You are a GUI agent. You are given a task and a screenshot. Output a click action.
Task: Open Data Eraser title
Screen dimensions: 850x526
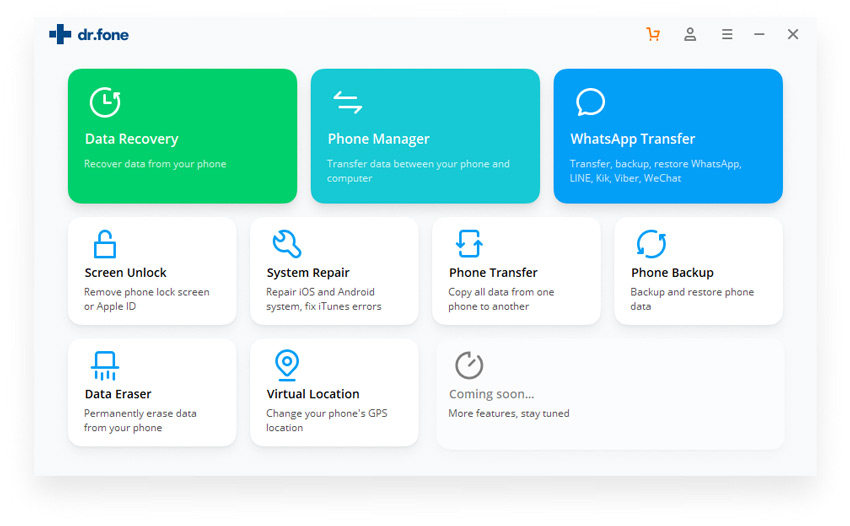tap(118, 394)
